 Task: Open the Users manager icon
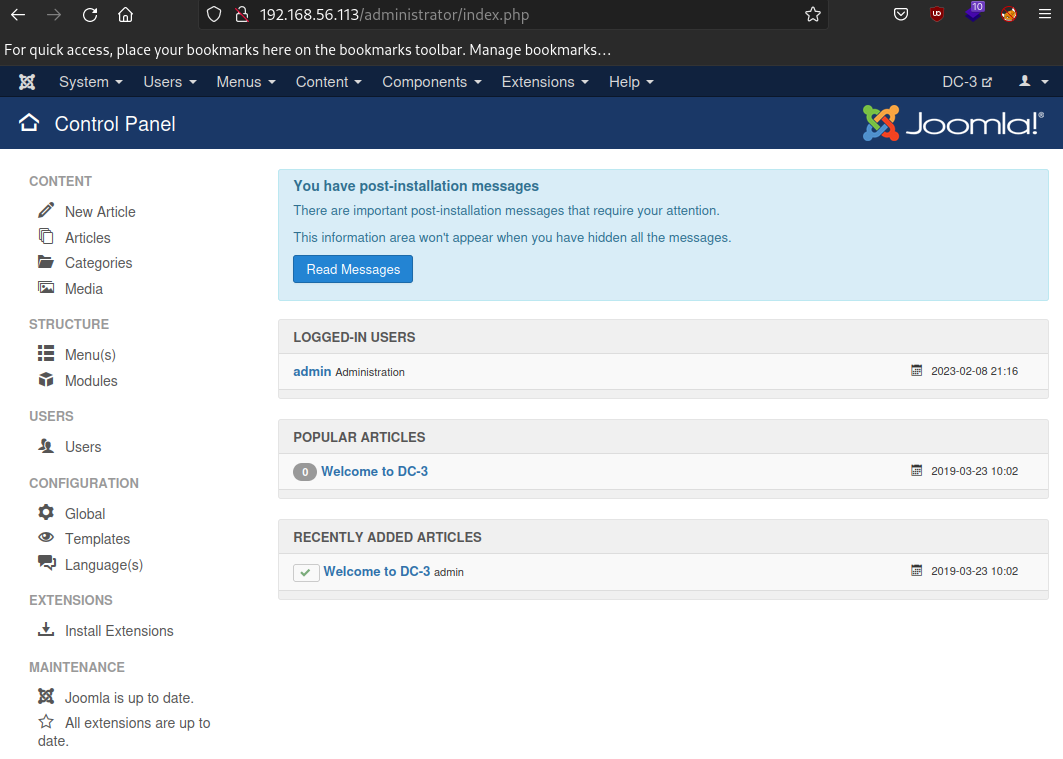[x=46, y=446]
